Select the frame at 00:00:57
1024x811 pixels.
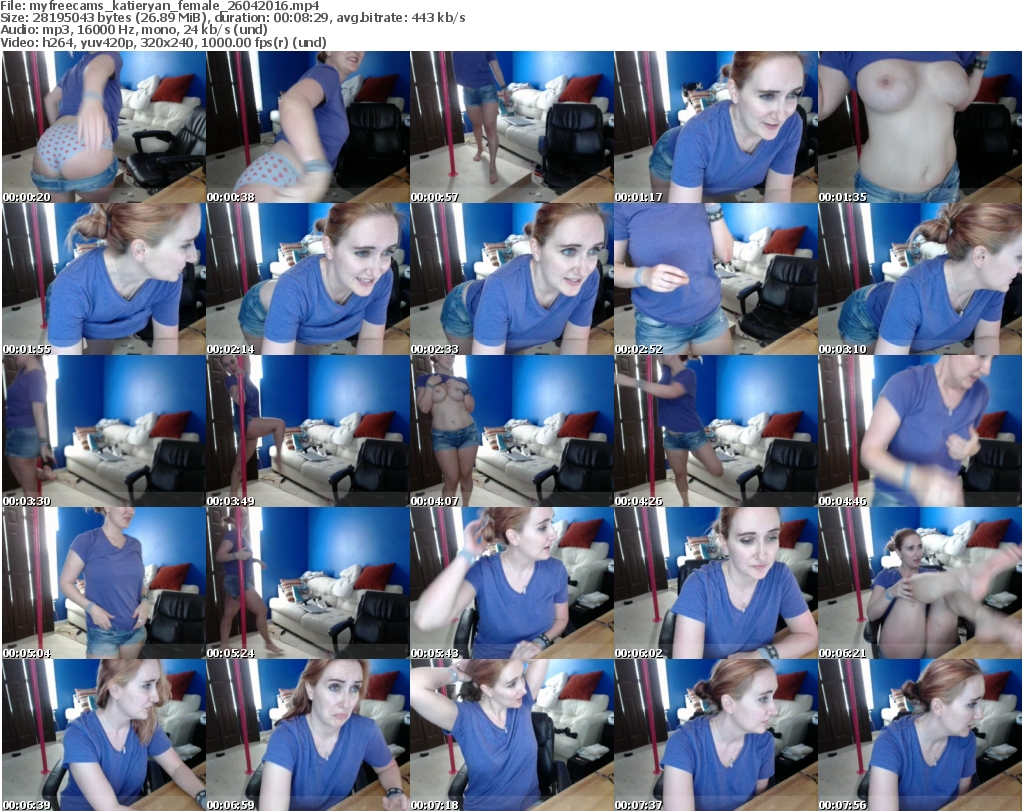click(x=512, y=127)
